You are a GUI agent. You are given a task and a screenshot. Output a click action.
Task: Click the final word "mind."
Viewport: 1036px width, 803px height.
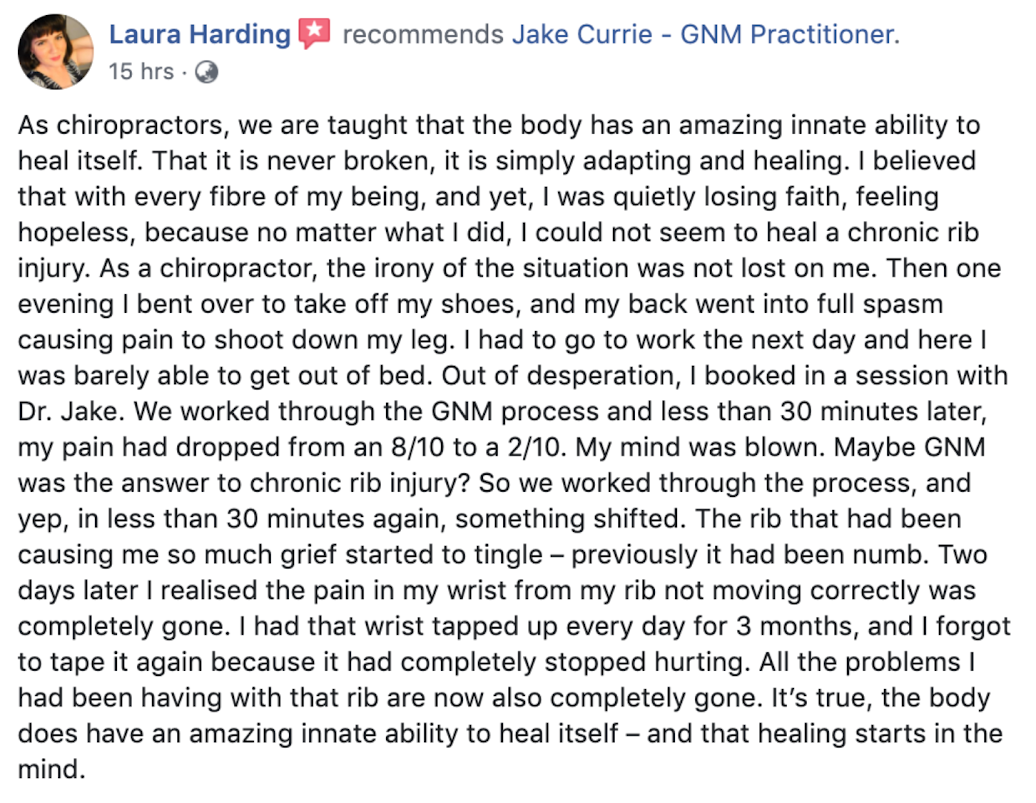pos(52,769)
